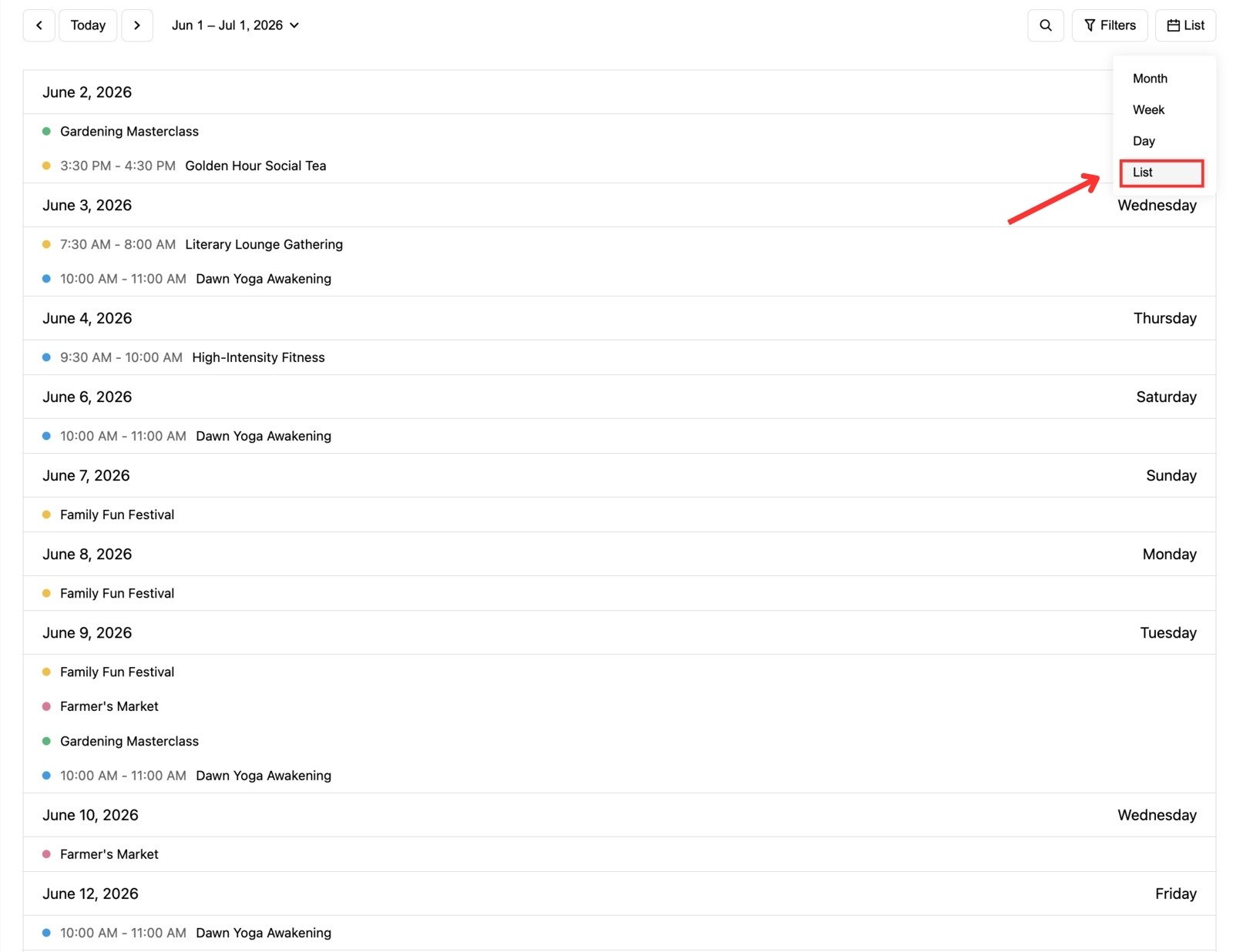
Task: Expand the Jun 1 – Jul 1, 2026 picker
Action: pos(235,25)
